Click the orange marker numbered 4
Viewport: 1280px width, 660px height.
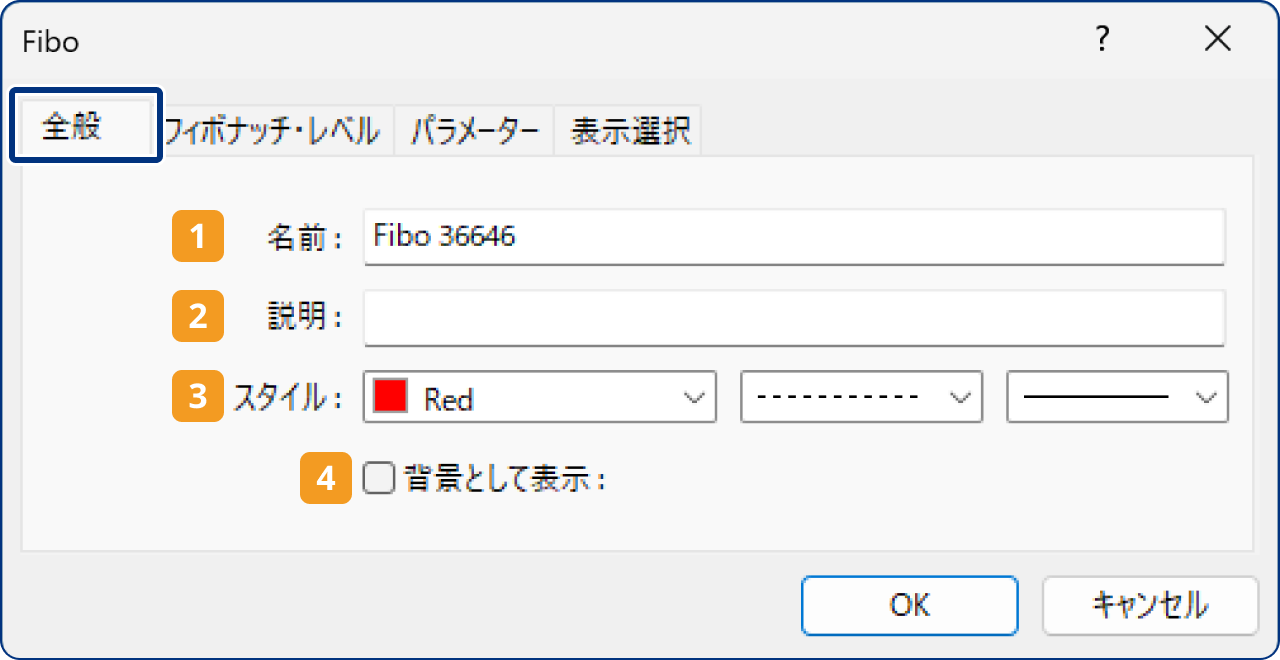(x=325, y=478)
